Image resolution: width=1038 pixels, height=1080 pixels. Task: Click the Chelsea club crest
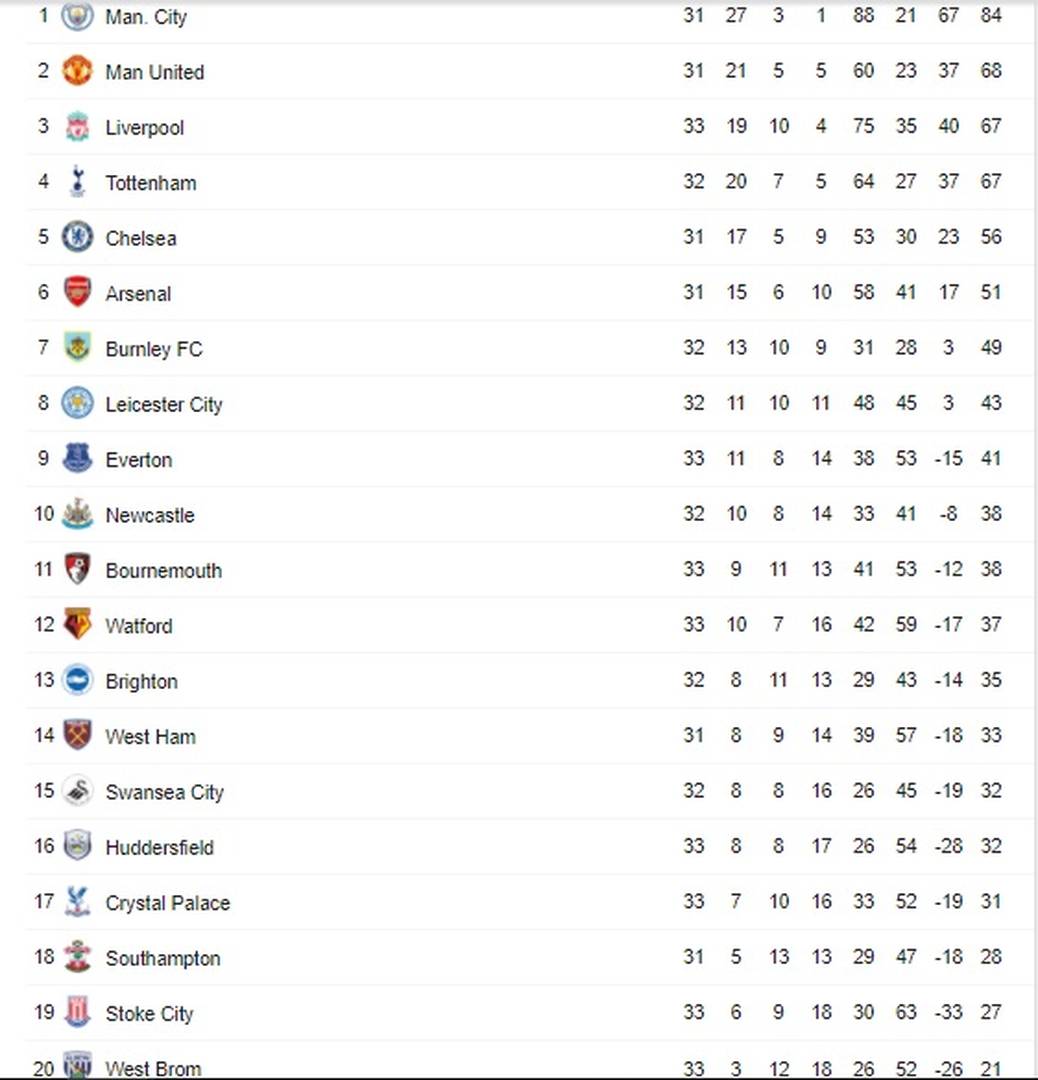click(x=77, y=237)
